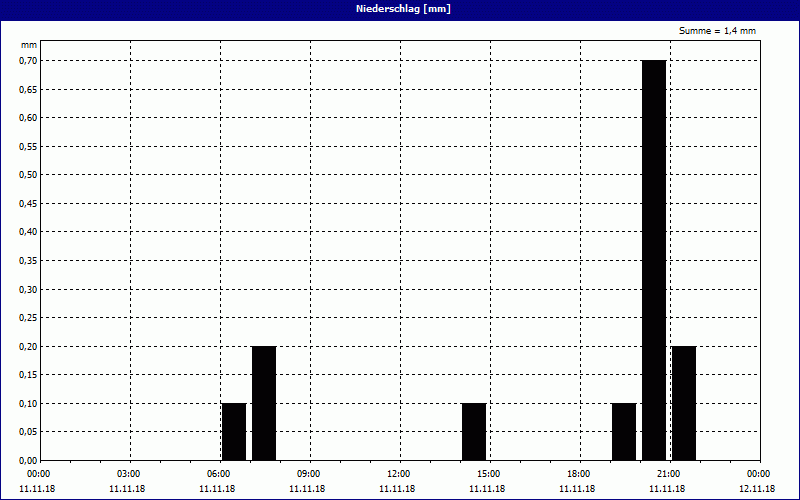Click the 12.11.18 date label at axis end
The width and height of the screenshot is (800, 500).
[x=757, y=489]
